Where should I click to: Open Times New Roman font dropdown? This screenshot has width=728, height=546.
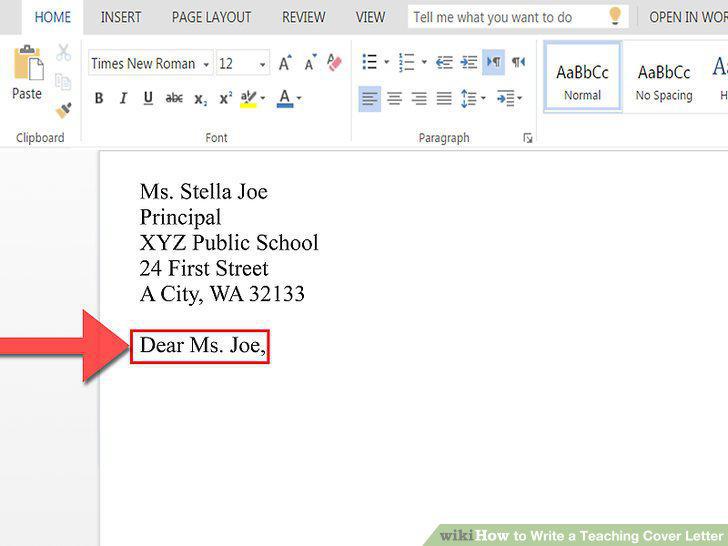tap(206, 64)
